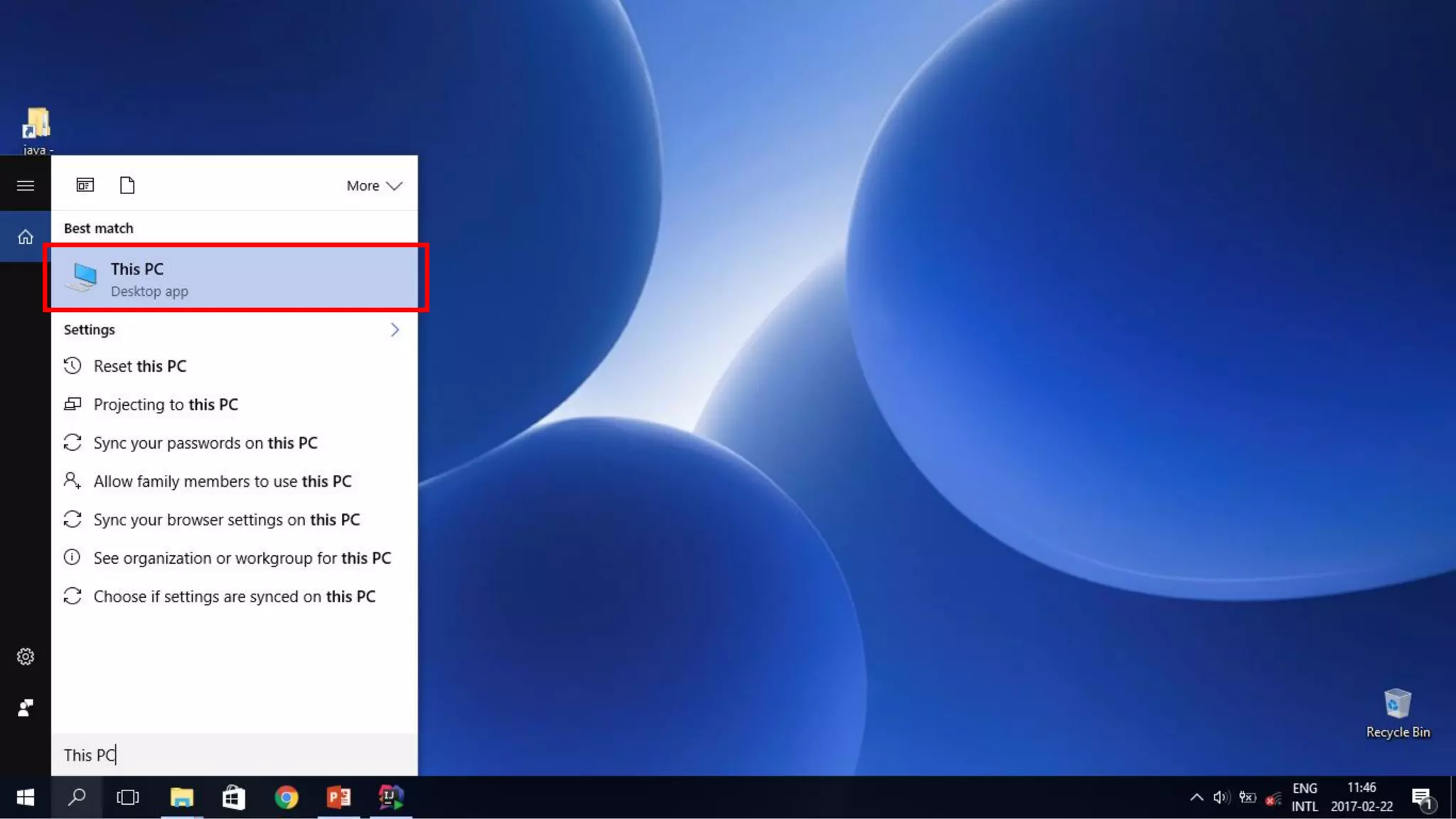This screenshot has width=1456, height=819.
Task: Open Task View on the taskbar
Action: coord(128,798)
